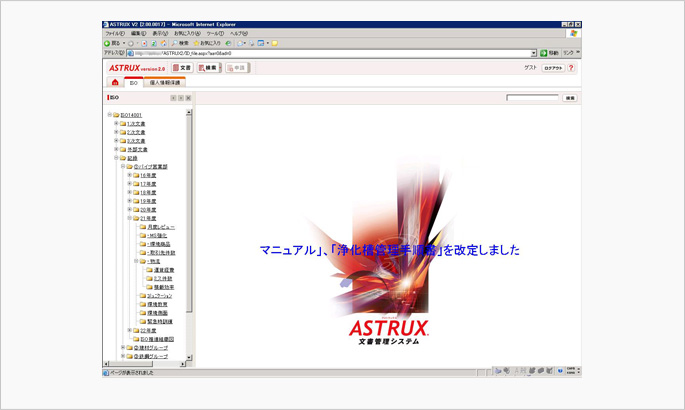Select the 17年度 folder link
Viewport: 685px width, 410px height.
148,184
